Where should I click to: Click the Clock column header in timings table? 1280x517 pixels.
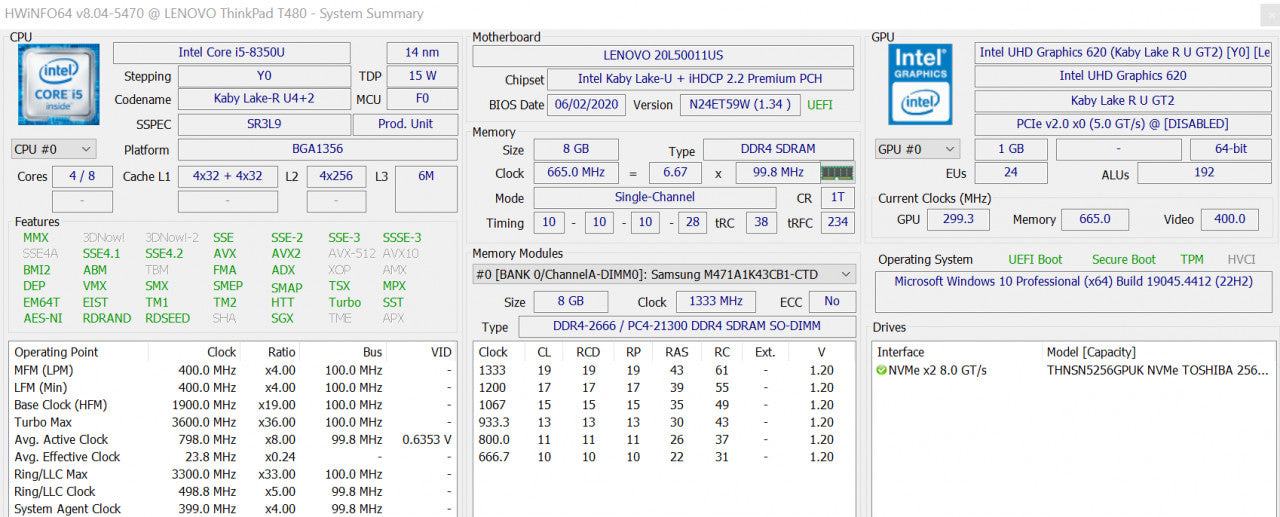(493, 352)
